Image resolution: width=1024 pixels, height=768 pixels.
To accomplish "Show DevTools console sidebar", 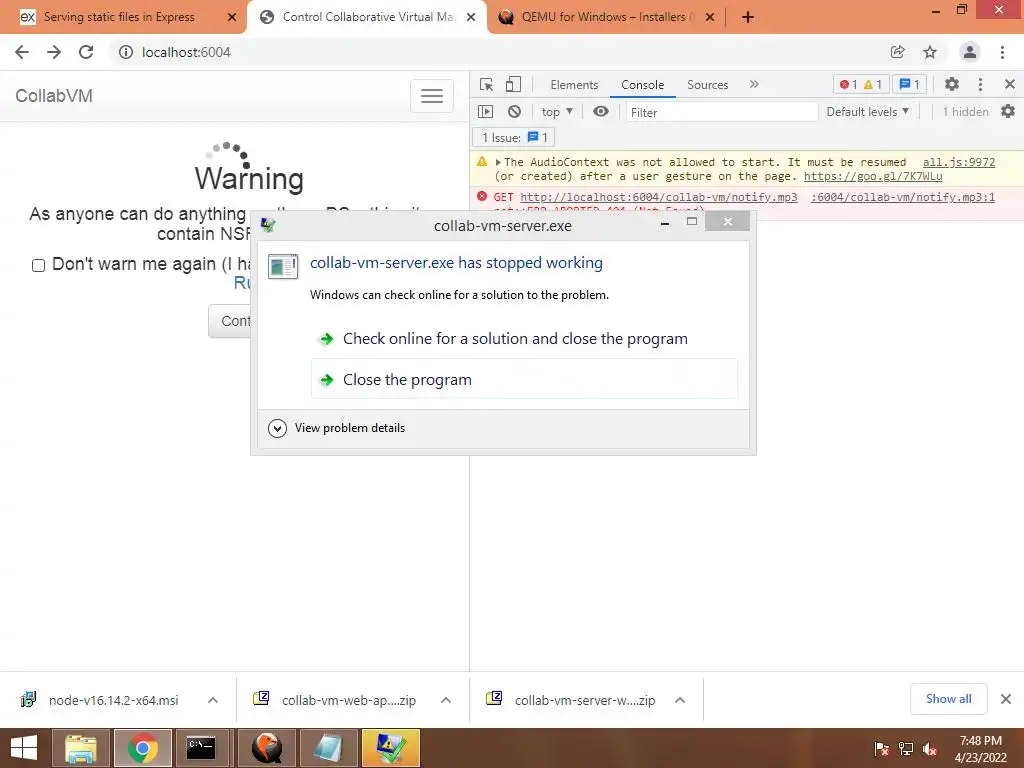I will (485, 112).
